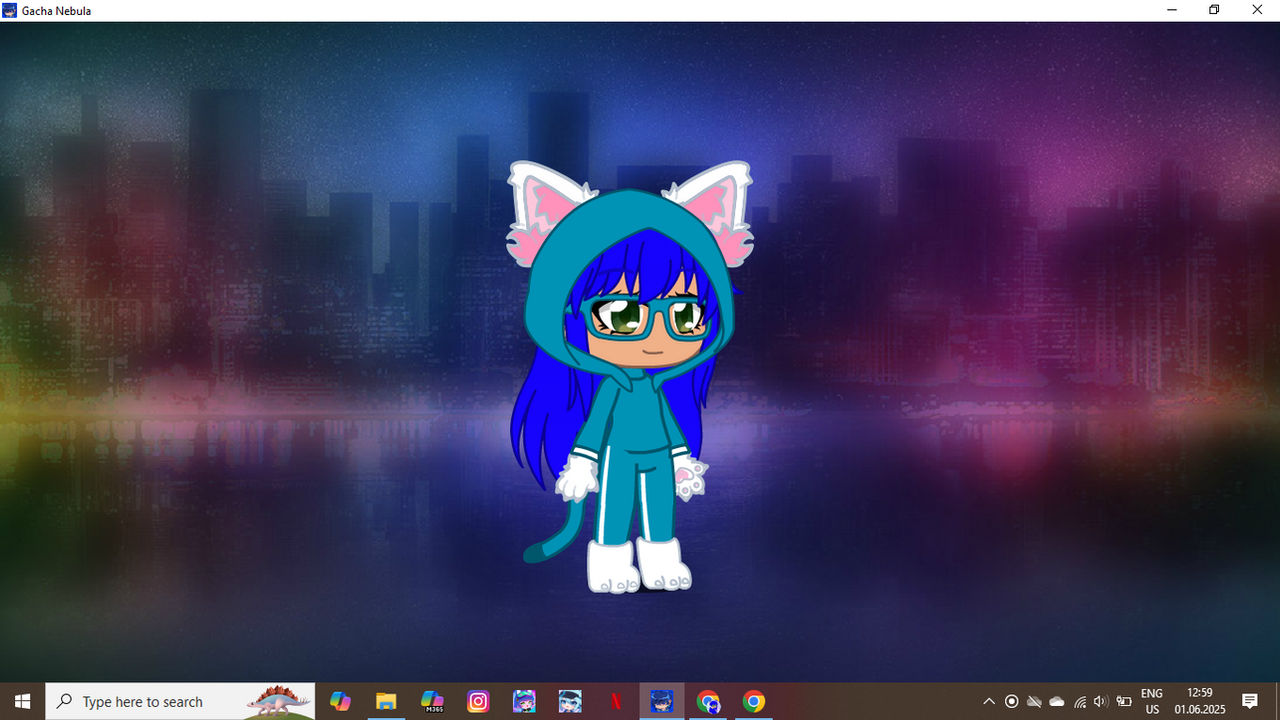Launch the Microsoft 365 app in the taskbar
This screenshot has width=1280, height=720.
pyautogui.click(x=432, y=701)
